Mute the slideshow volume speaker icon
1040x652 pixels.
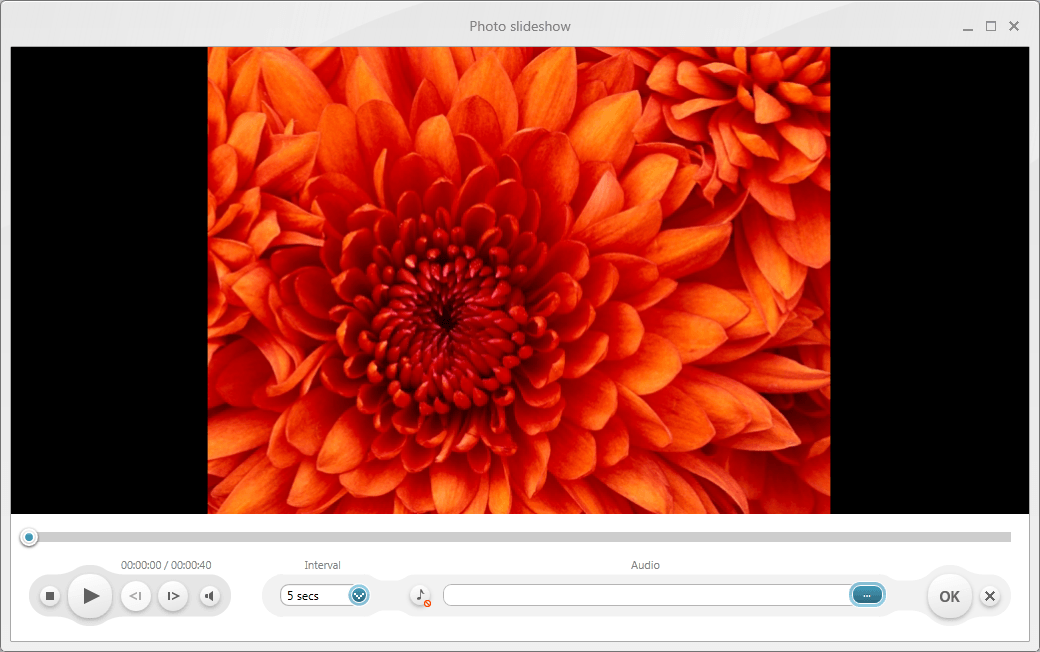pyautogui.click(x=209, y=596)
